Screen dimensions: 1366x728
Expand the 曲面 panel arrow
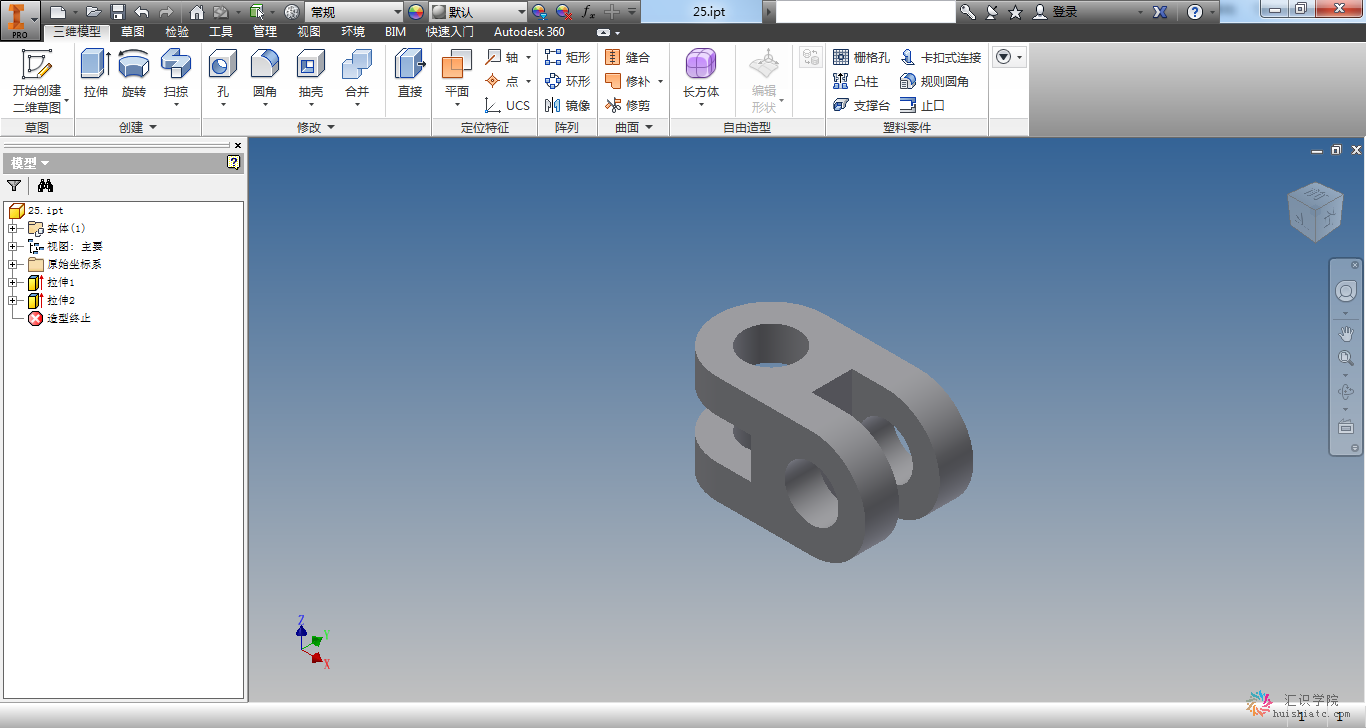point(649,127)
